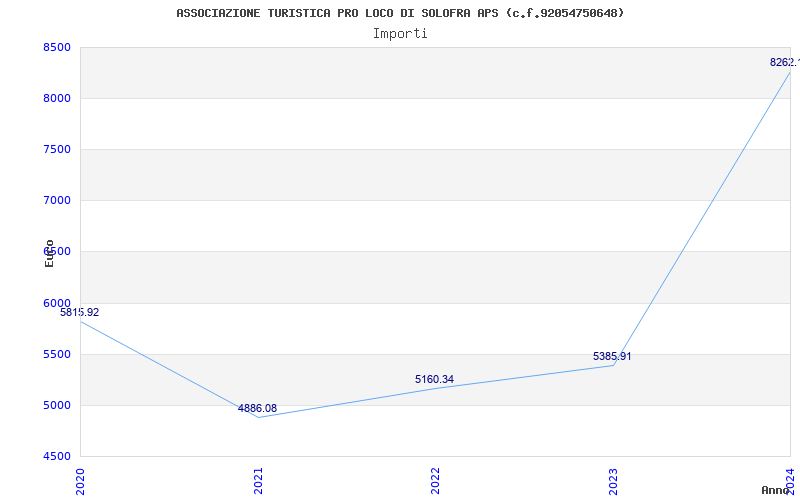Viewport: 800px width, 500px height.
Task: Select the 5000 y-axis value
Action: [57, 406]
